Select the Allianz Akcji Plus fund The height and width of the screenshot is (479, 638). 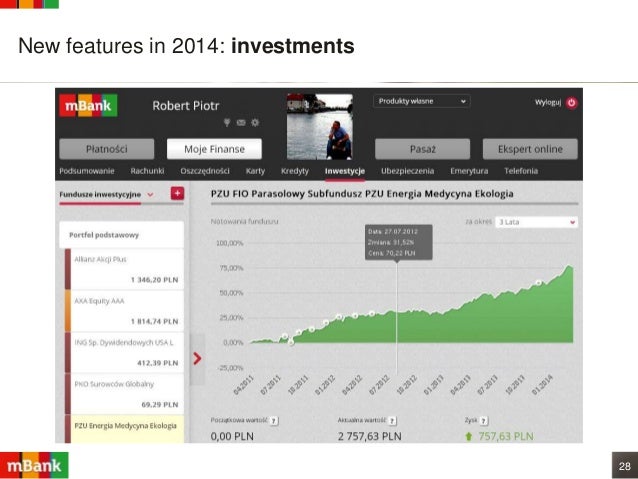tap(125, 269)
